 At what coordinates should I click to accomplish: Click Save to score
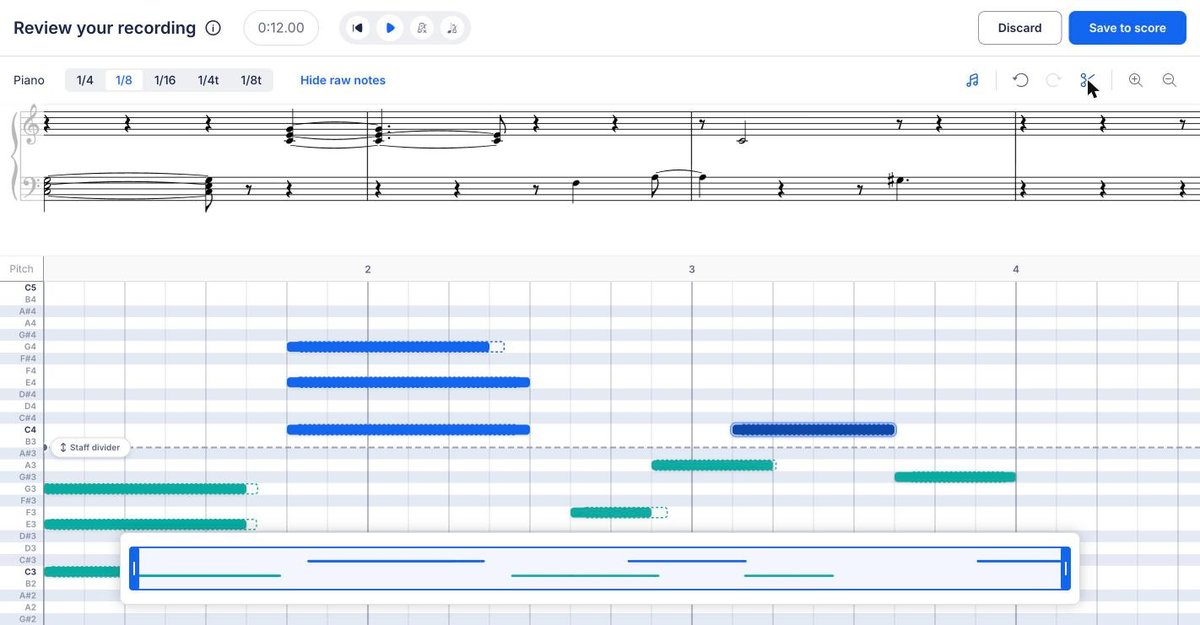(1127, 28)
